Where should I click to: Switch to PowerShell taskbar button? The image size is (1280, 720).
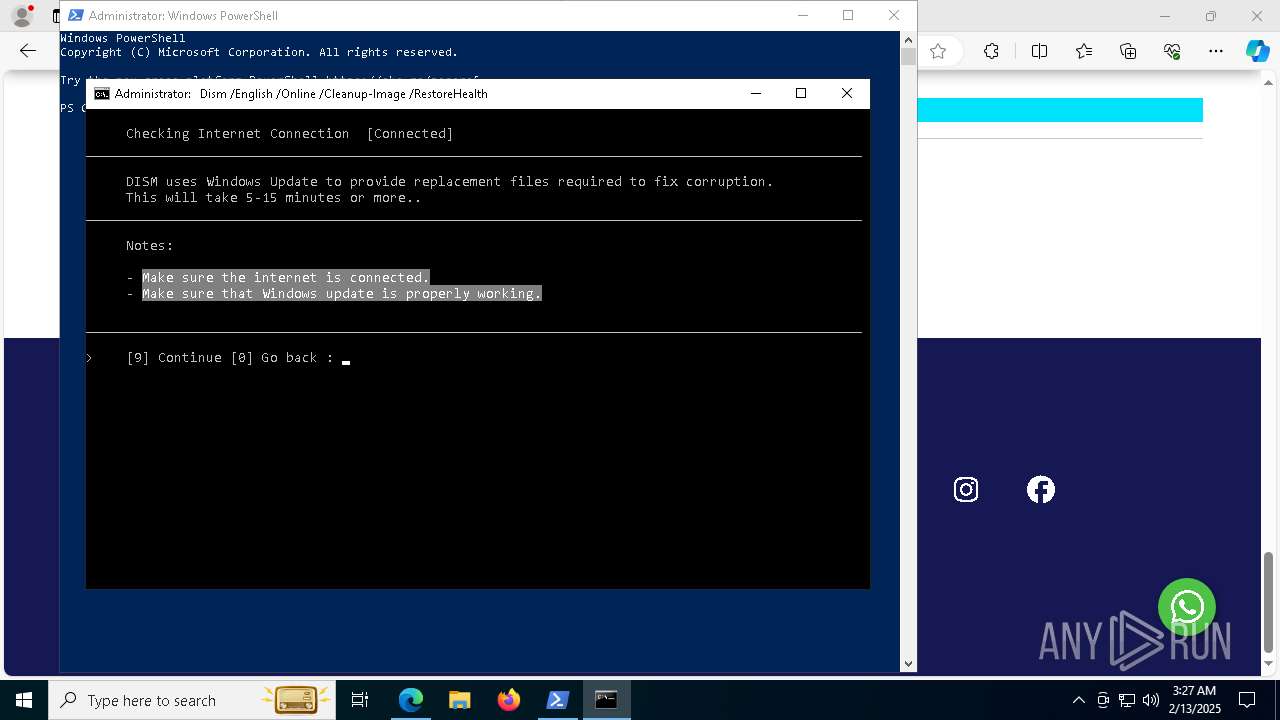[558, 700]
